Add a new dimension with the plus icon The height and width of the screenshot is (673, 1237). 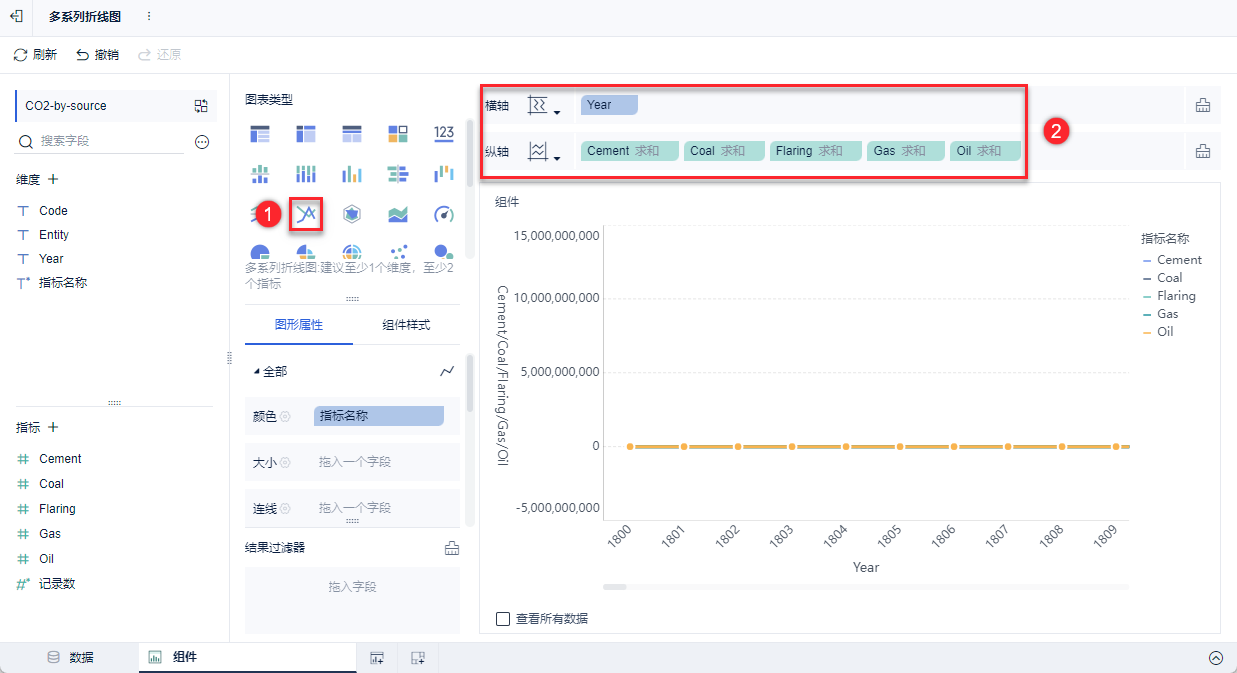[53, 179]
